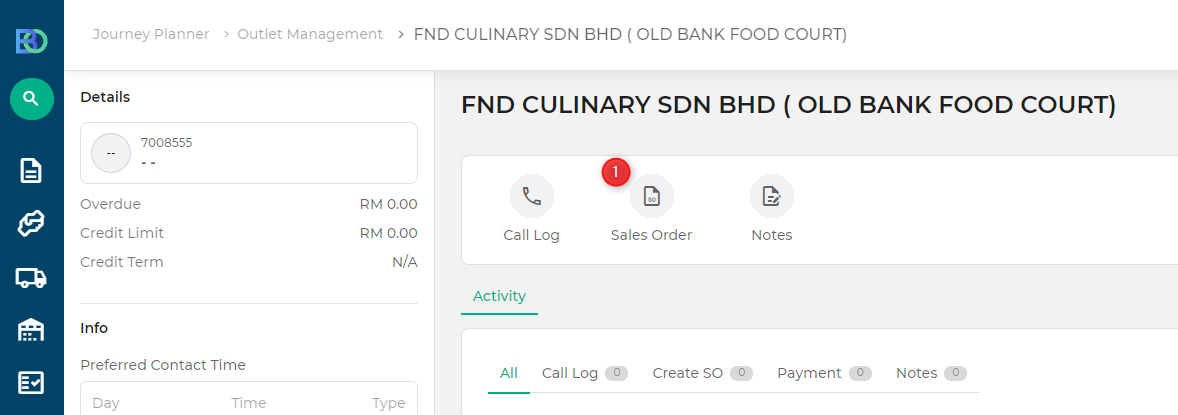Click the Sales Order icon
Viewport: 1178px width, 415px height.
(x=651, y=196)
